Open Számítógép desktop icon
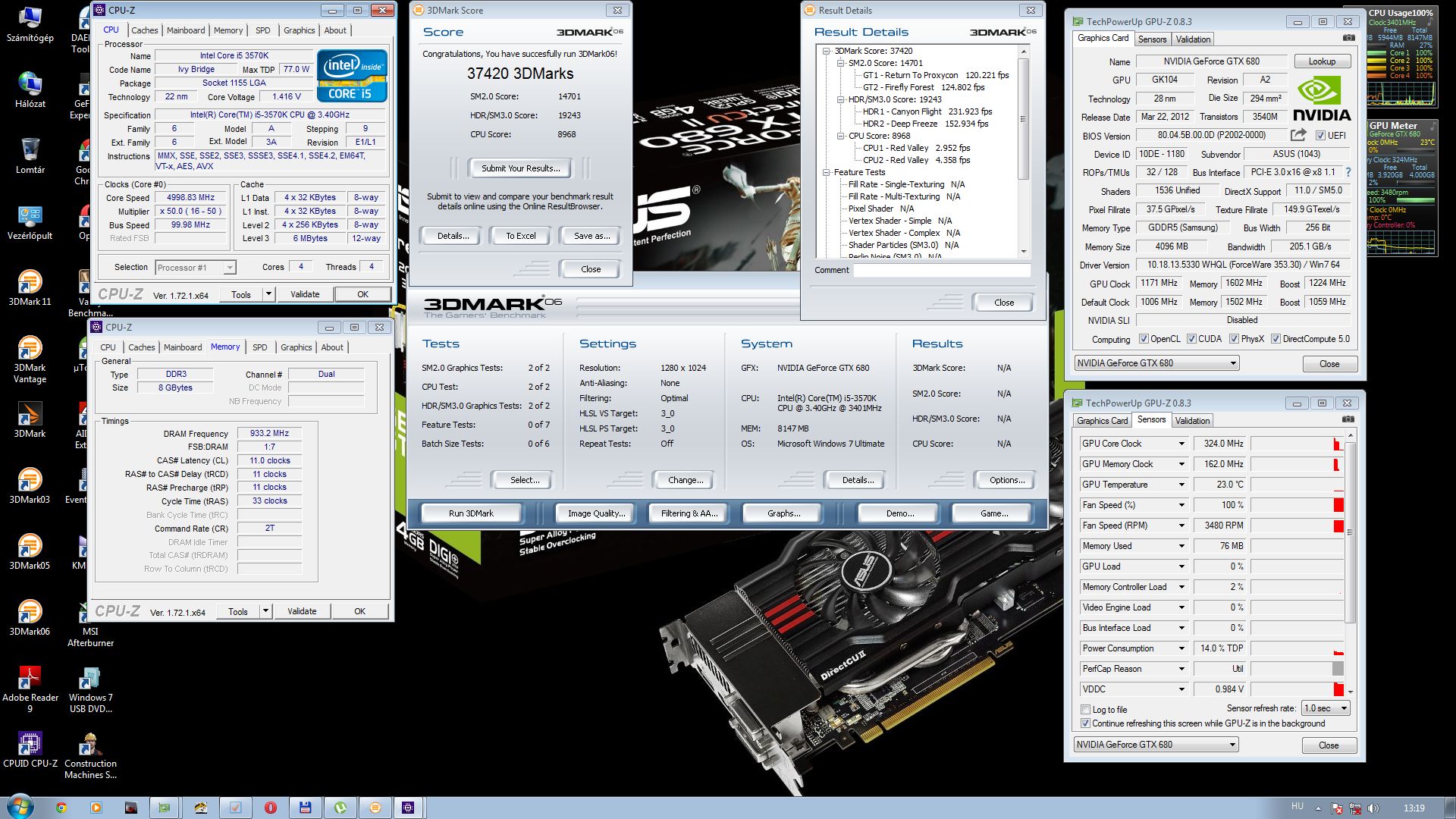 pyautogui.click(x=30, y=25)
